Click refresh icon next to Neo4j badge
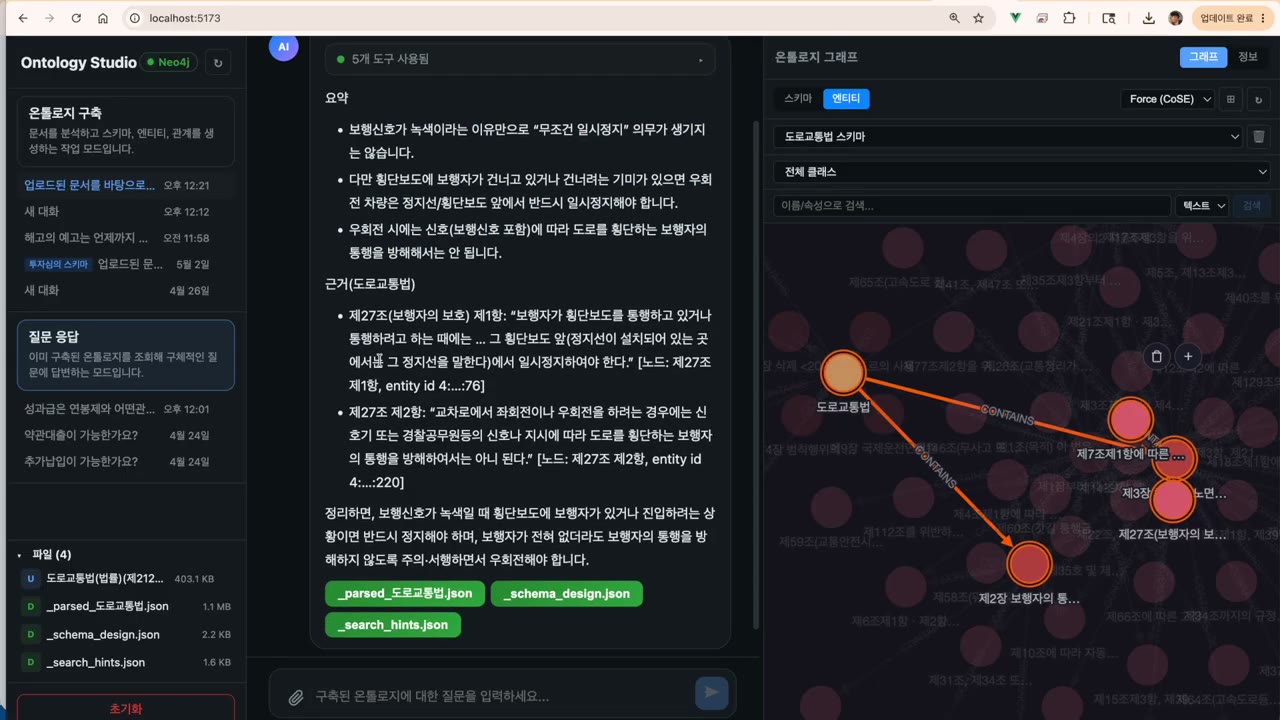 point(218,63)
